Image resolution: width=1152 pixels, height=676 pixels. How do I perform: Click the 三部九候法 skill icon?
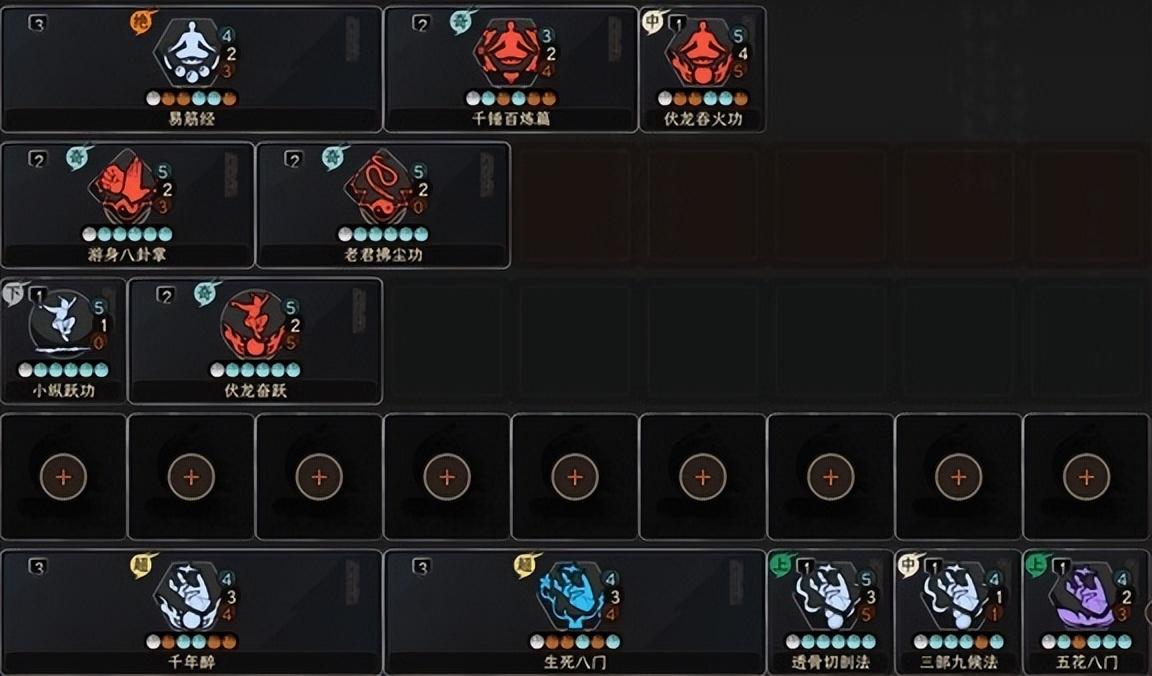click(958, 597)
